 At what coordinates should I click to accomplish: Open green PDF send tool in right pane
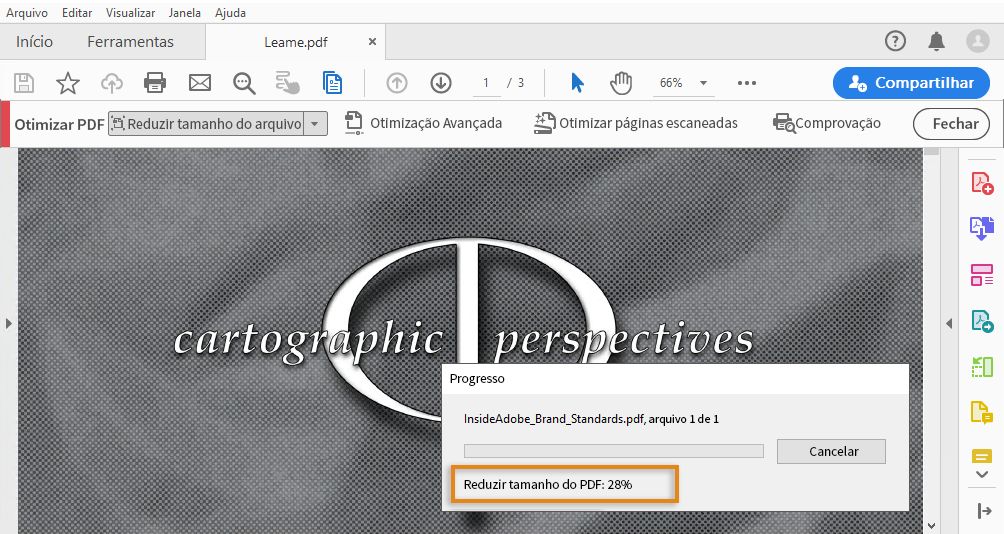tap(982, 321)
